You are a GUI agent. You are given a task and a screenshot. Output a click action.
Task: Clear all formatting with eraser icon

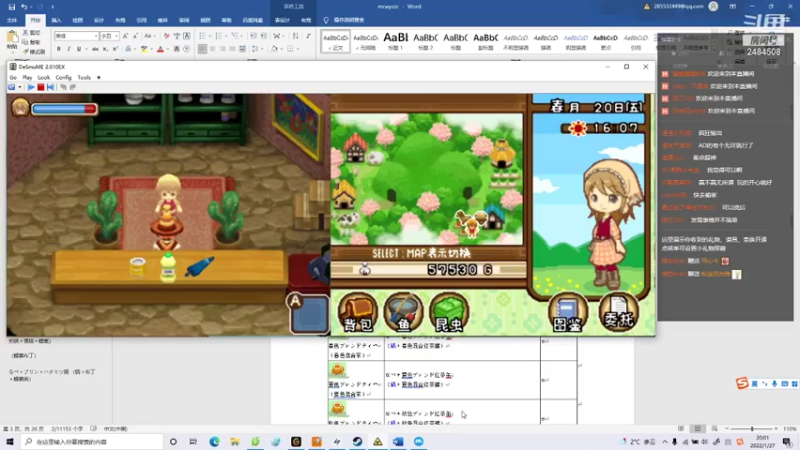coord(166,36)
